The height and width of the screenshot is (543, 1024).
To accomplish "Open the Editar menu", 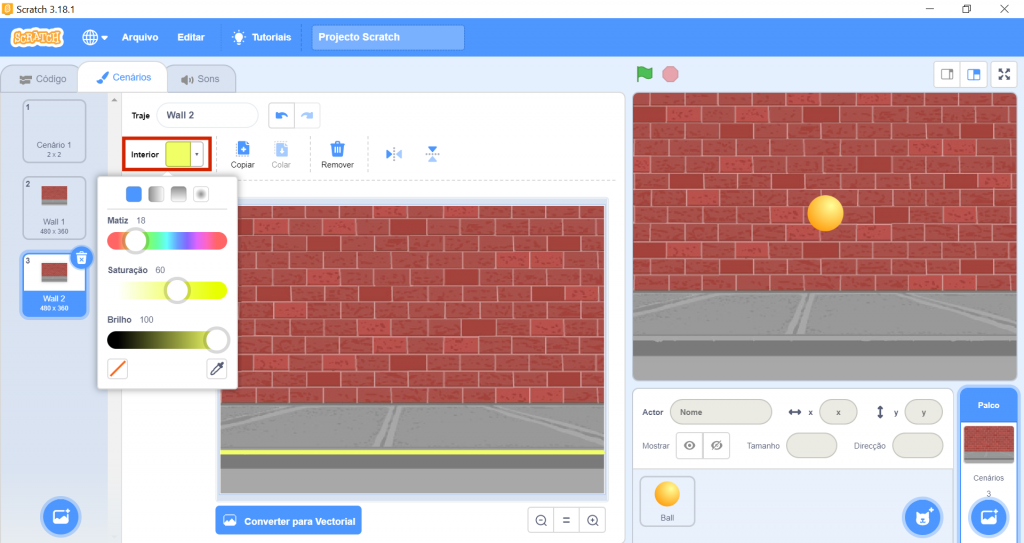I will tap(191, 37).
